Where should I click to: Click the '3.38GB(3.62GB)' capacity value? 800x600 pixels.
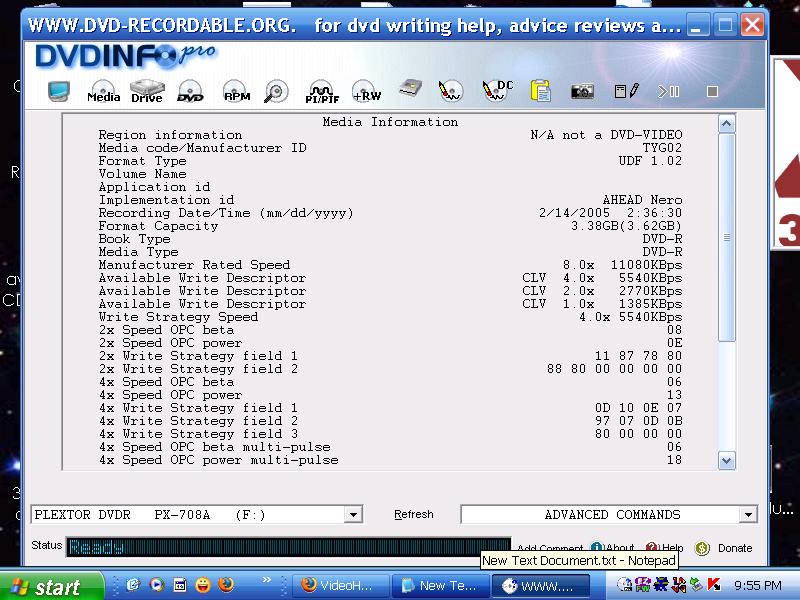click(x=626, y=226)
